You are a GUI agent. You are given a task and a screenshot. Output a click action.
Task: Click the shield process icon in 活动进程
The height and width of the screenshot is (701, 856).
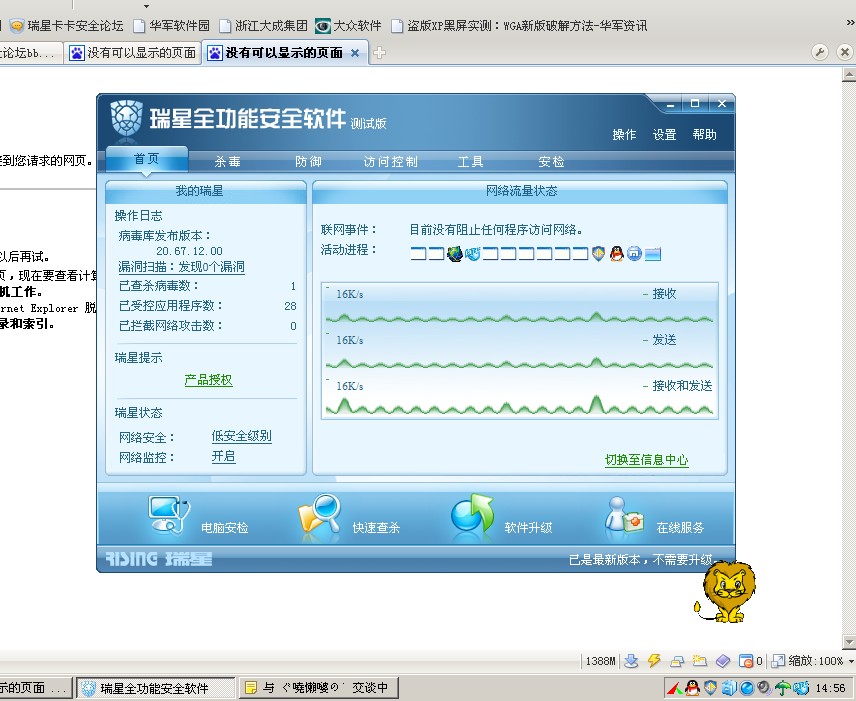click(599, 253)
